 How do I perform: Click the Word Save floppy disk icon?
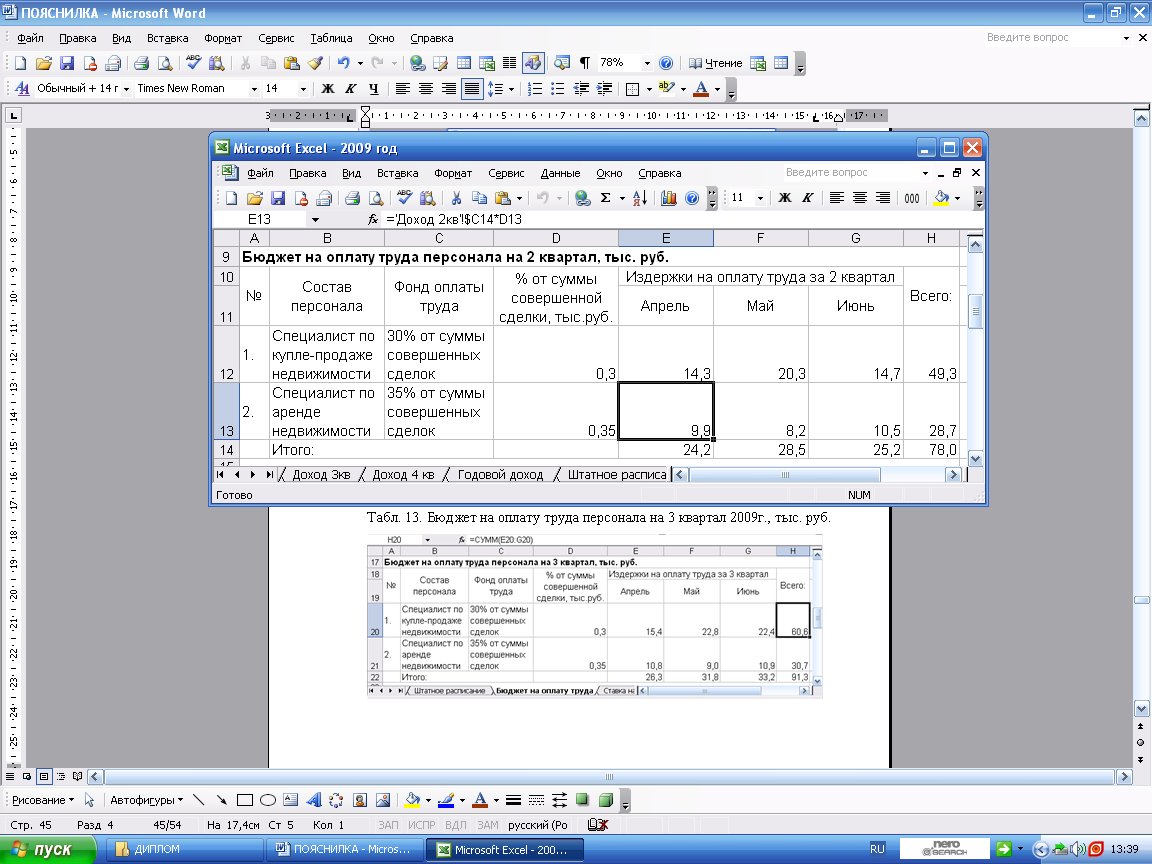[67, 63]
